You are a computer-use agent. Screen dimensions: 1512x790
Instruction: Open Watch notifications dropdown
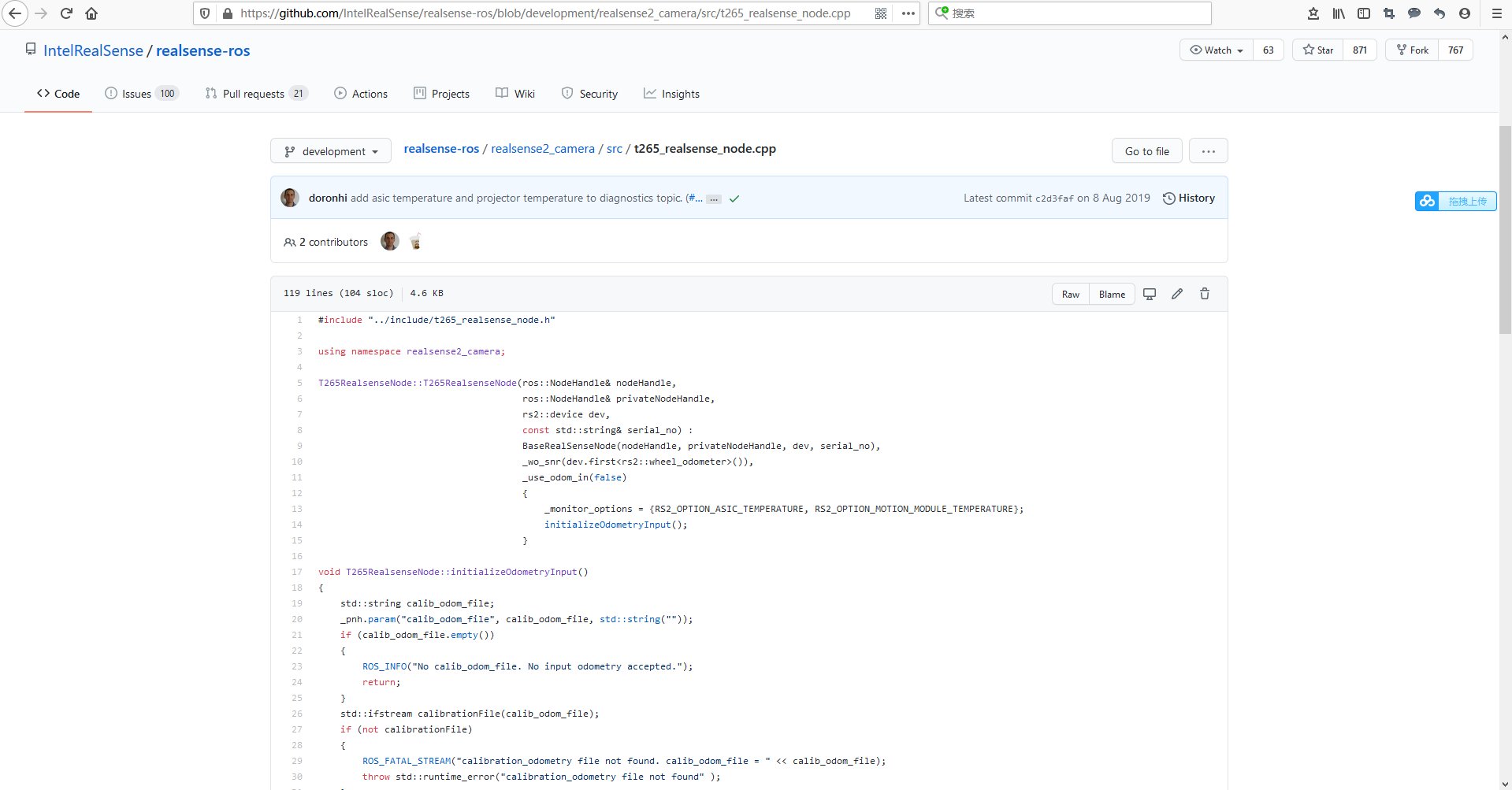(x=1217, y=50)
